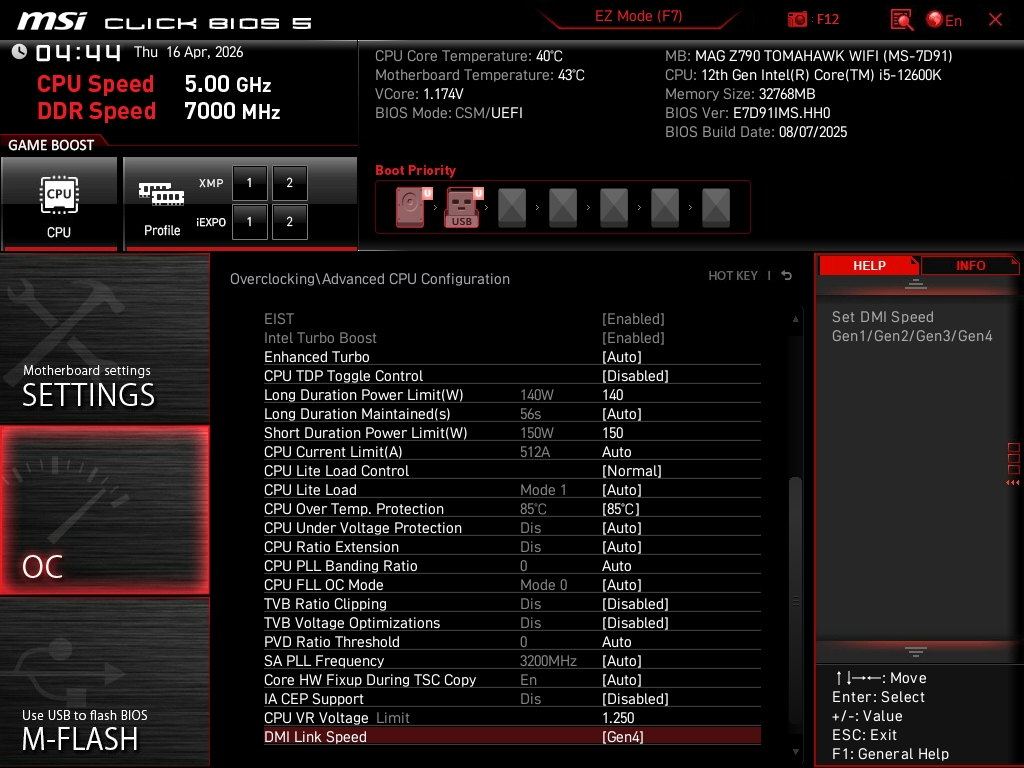Open the HOT KEY list
This screenshot has width=1024, height=768.
pos(733,276)
